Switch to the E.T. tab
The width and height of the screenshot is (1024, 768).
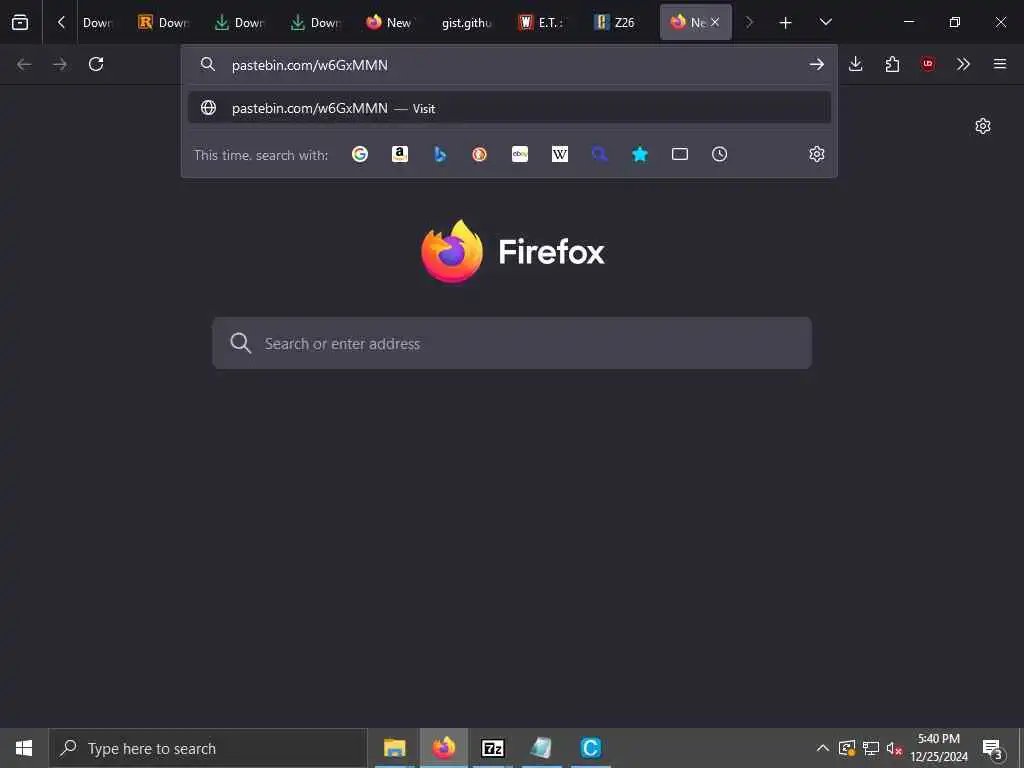[542, 22]
